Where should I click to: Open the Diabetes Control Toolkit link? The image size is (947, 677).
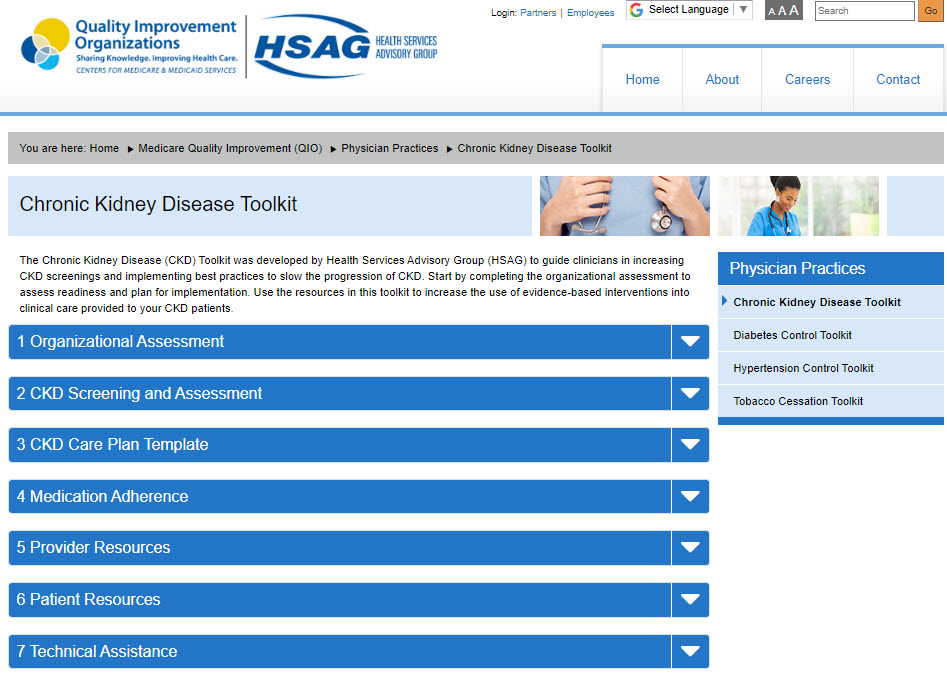792,335
